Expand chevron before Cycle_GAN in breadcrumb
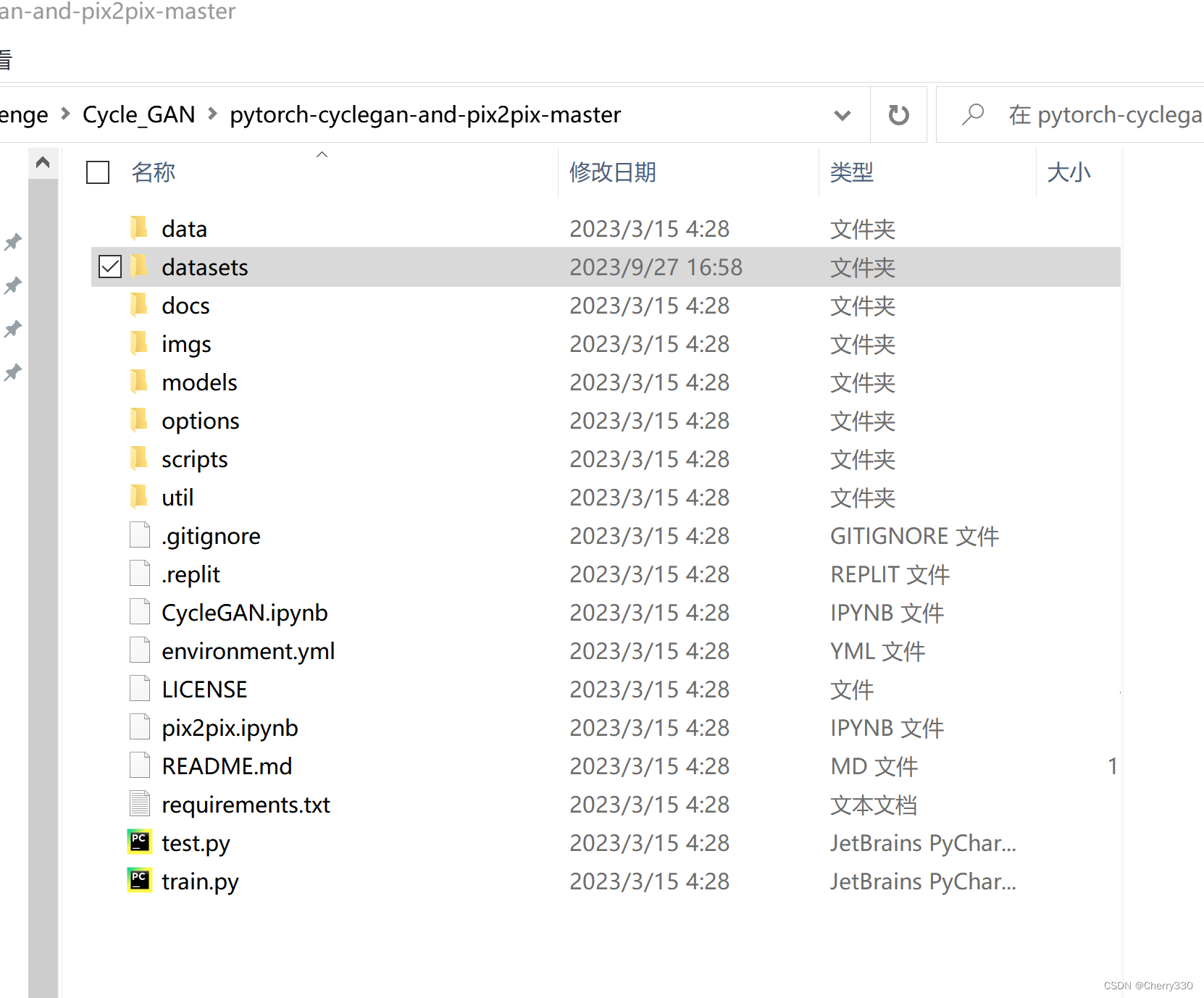This screenshot has width=1204, height=998. click(x=65, y=114)
